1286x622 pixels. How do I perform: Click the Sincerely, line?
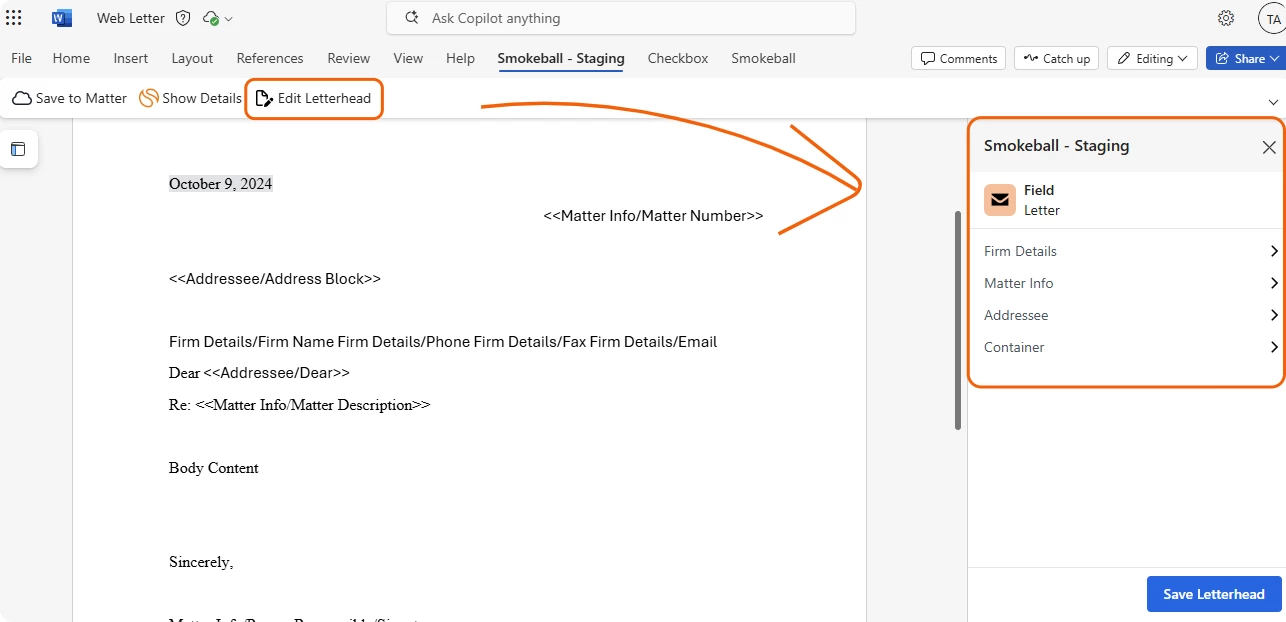(201, 562)
